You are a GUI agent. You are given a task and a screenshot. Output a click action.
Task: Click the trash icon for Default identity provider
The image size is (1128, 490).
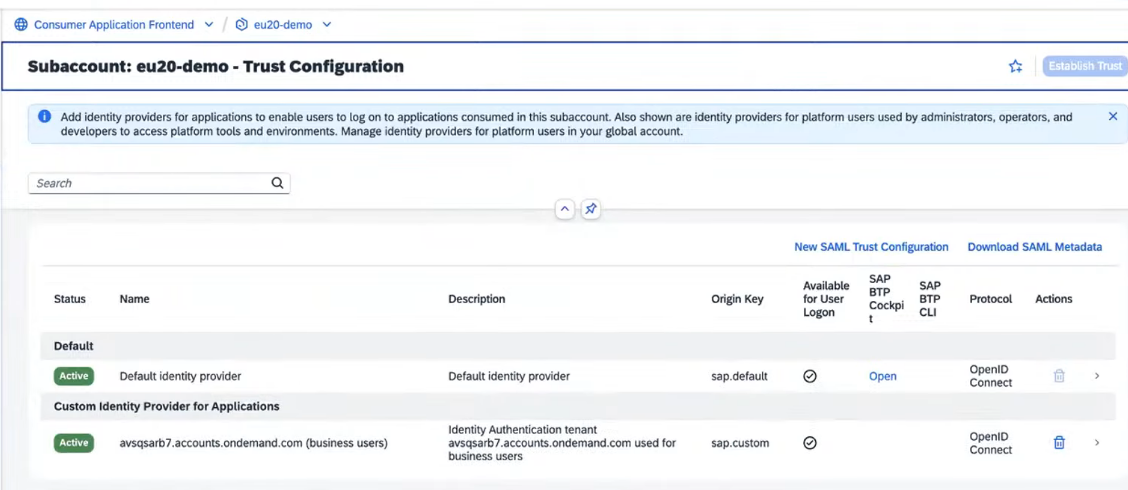1059,376
